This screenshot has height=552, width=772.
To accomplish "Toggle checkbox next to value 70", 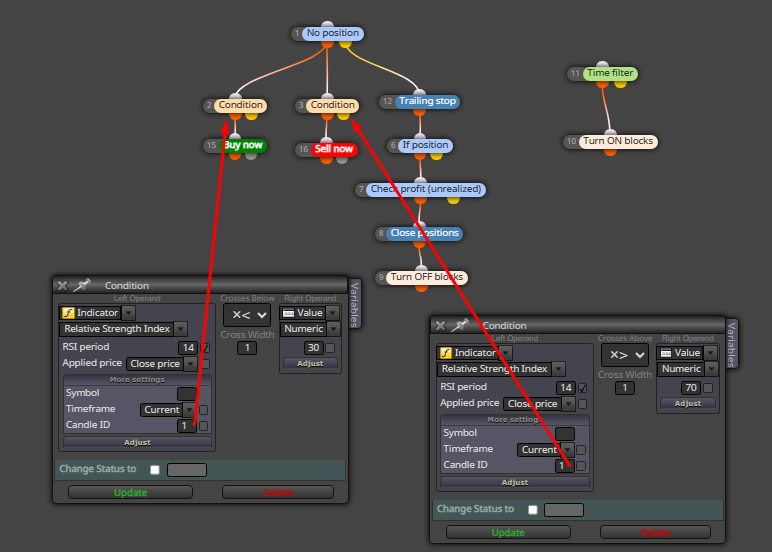I will [708, 388].
